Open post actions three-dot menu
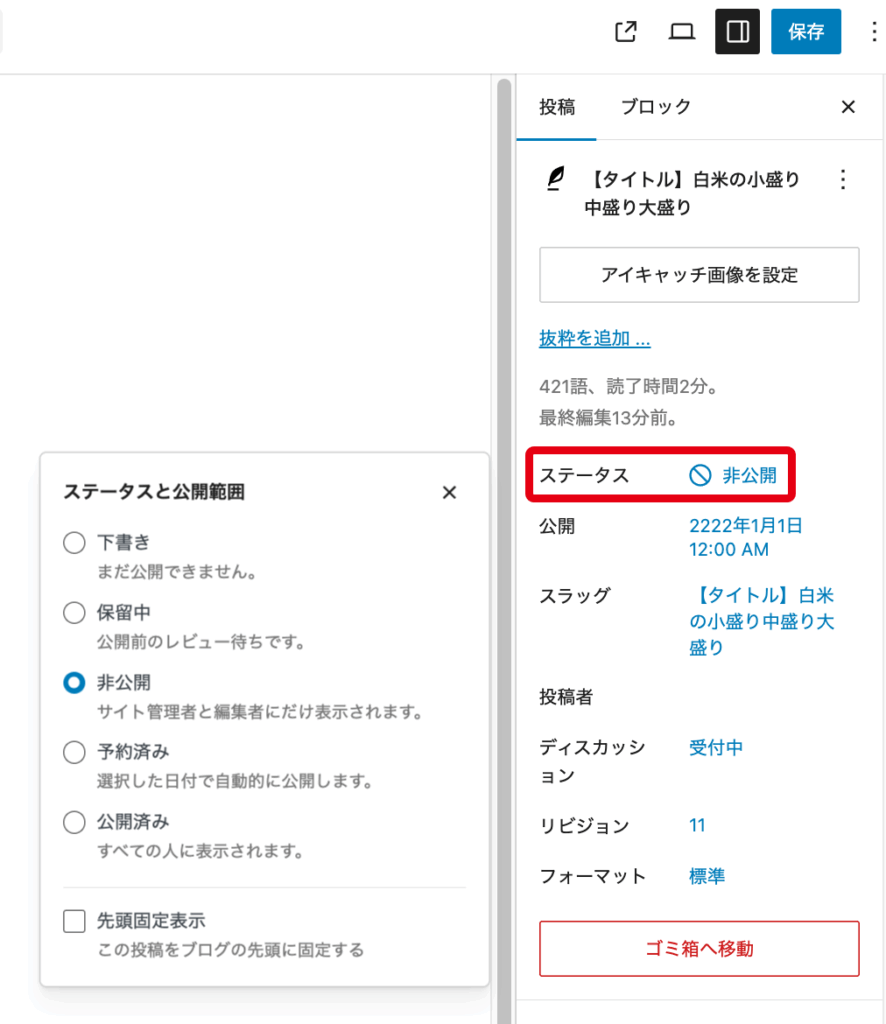The image size is (886, 1024). click(843, 180)
